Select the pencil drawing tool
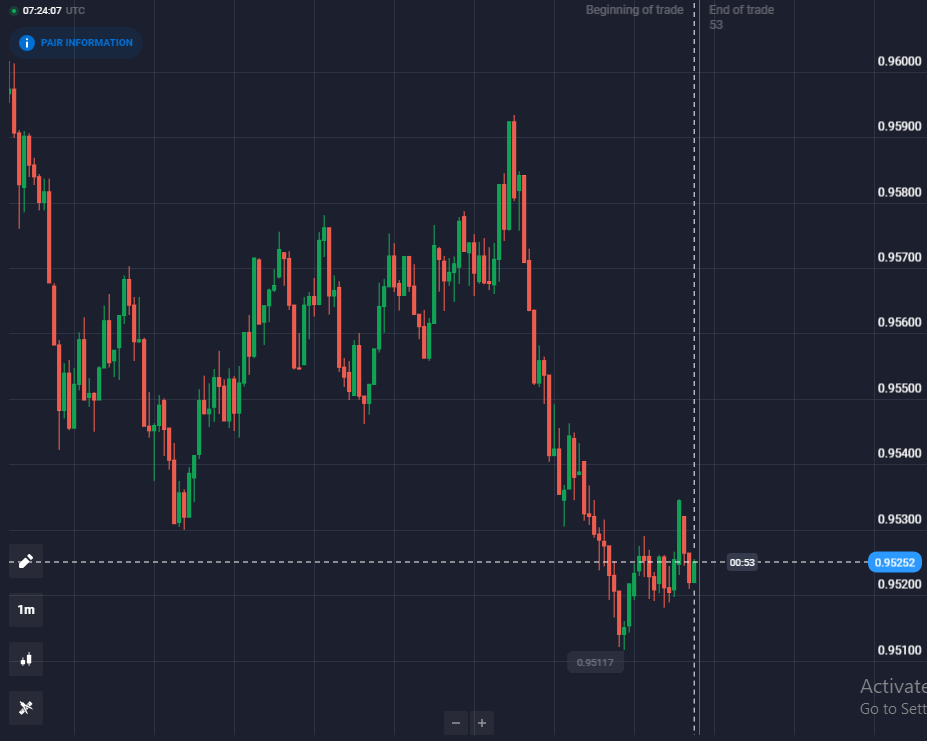Viewport: 927px width, 741px height. [x=26, y=561]
